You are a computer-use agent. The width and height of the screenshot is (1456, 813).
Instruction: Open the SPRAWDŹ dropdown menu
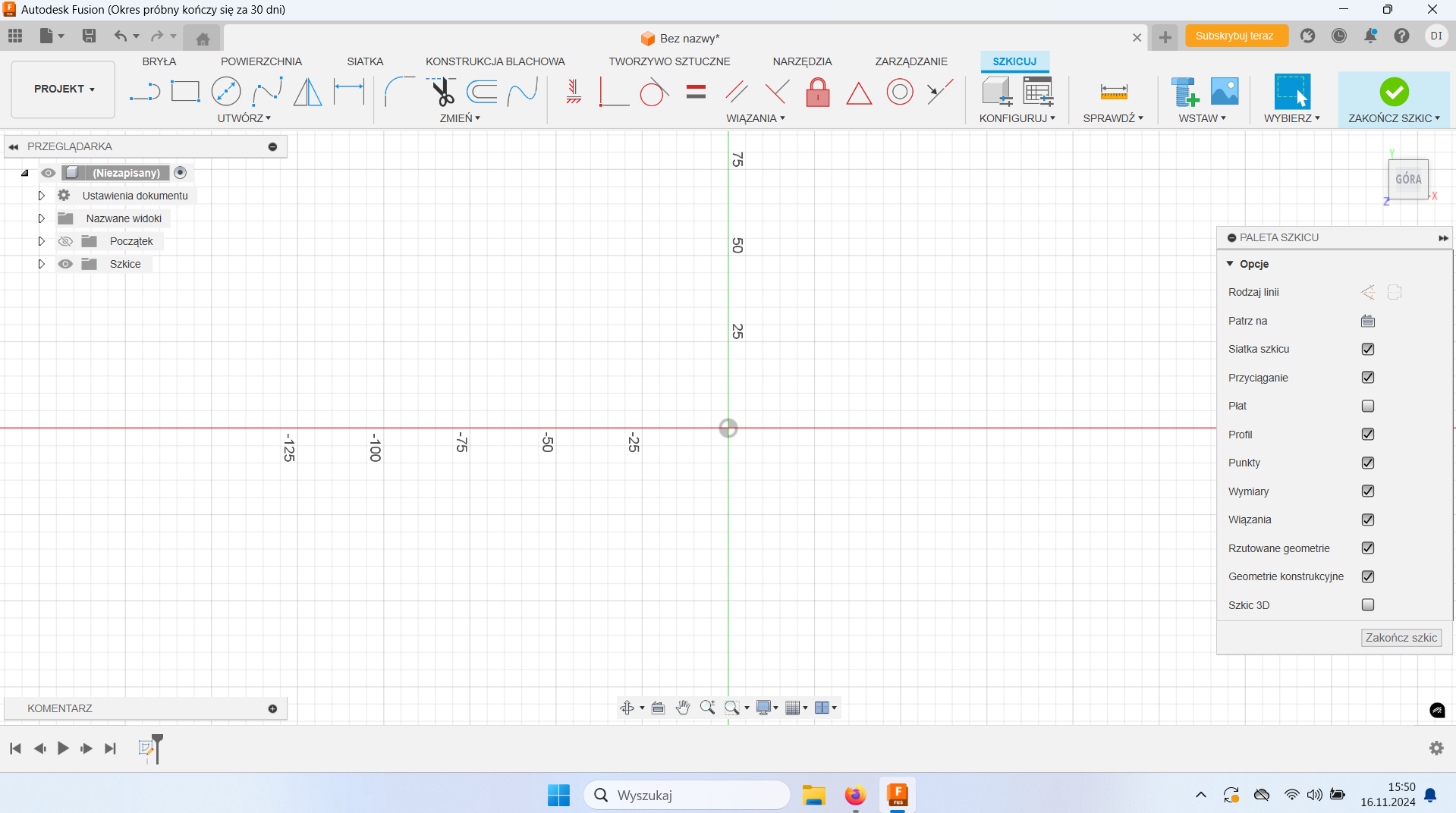(x=1113, y=118)
